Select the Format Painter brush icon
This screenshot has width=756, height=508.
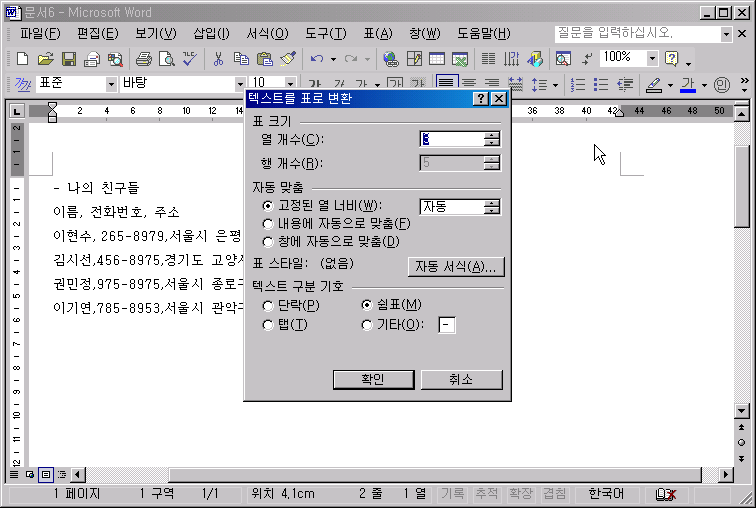click(x=288, y=59)
